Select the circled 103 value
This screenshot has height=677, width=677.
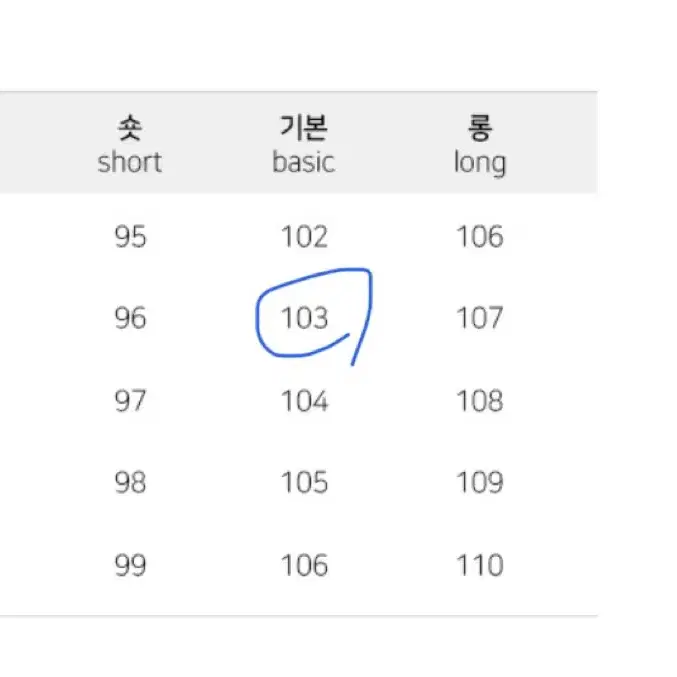(304, 318)
